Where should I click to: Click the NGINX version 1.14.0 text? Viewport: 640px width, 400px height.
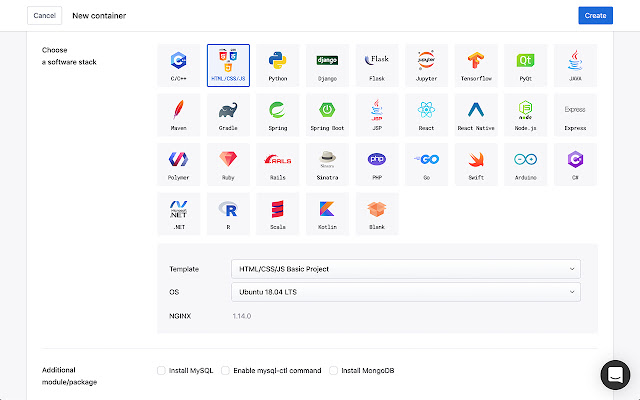pyautogui.click(x=242, y=316)
